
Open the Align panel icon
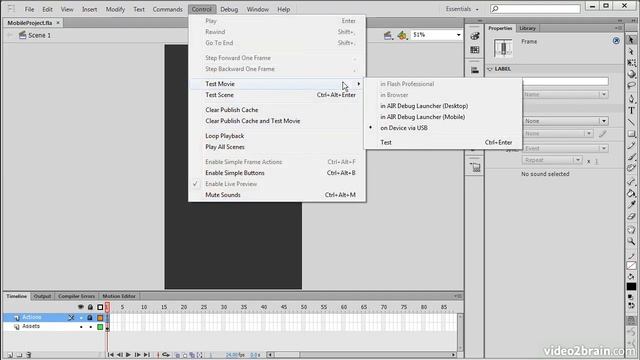point(475,70)
